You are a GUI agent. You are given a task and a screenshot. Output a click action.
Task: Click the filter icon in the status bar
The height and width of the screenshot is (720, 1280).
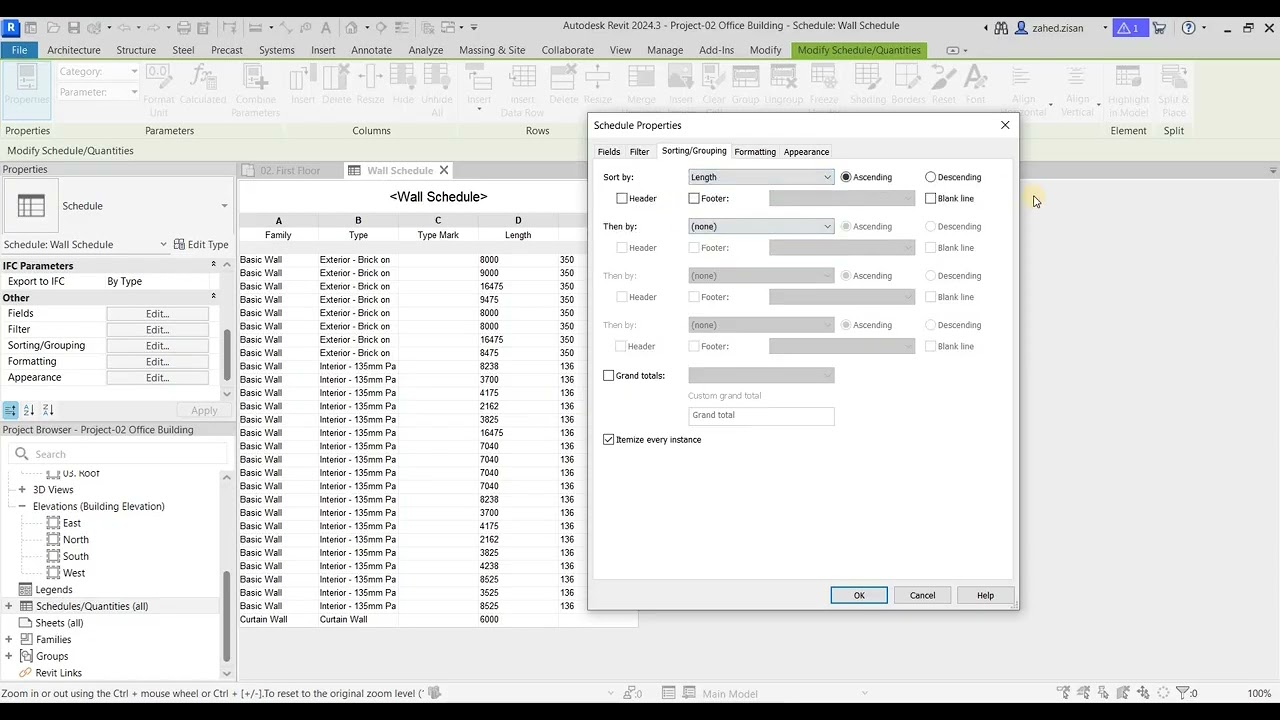1183,693
